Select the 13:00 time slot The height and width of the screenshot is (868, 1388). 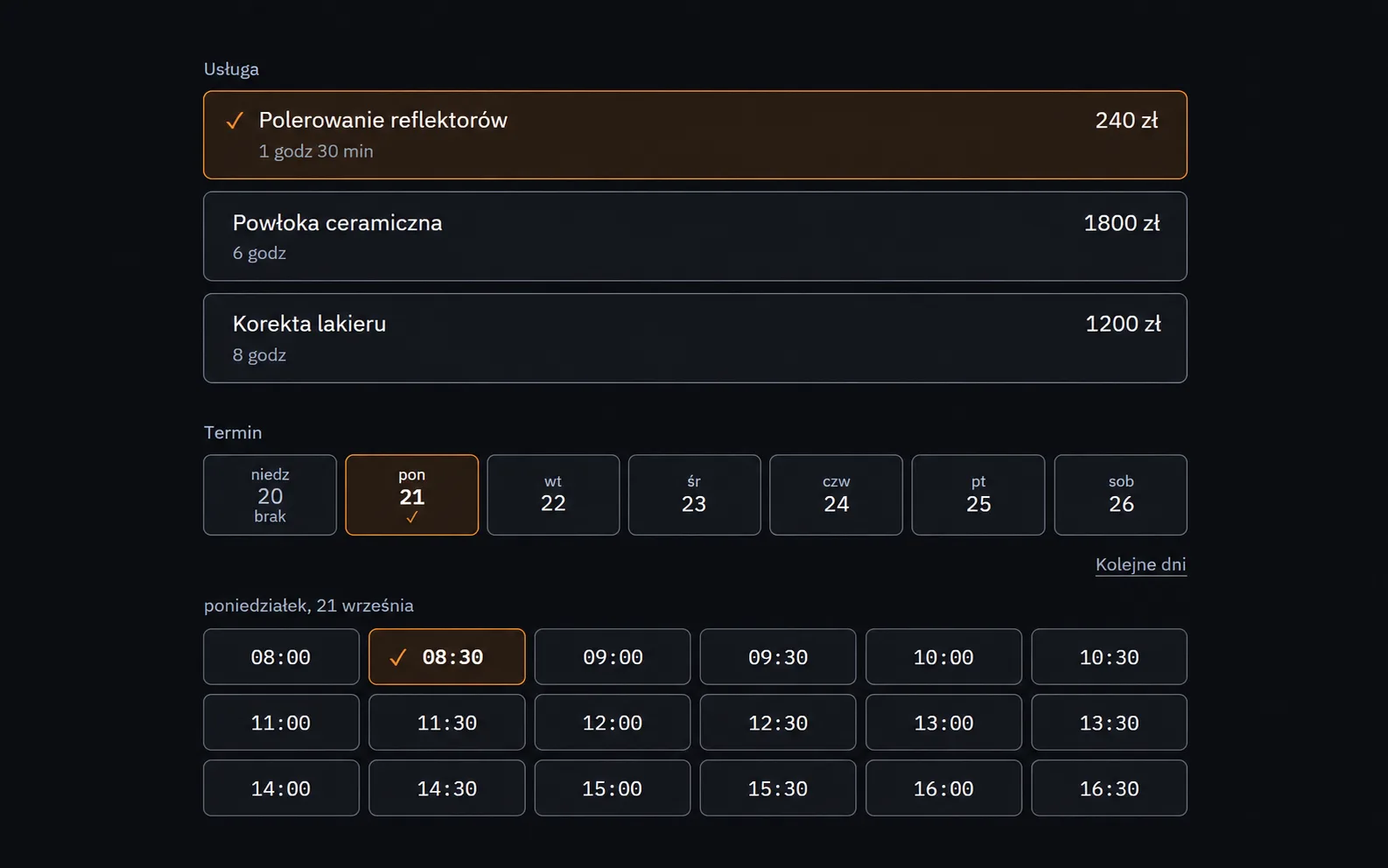(x=943, y=722)
